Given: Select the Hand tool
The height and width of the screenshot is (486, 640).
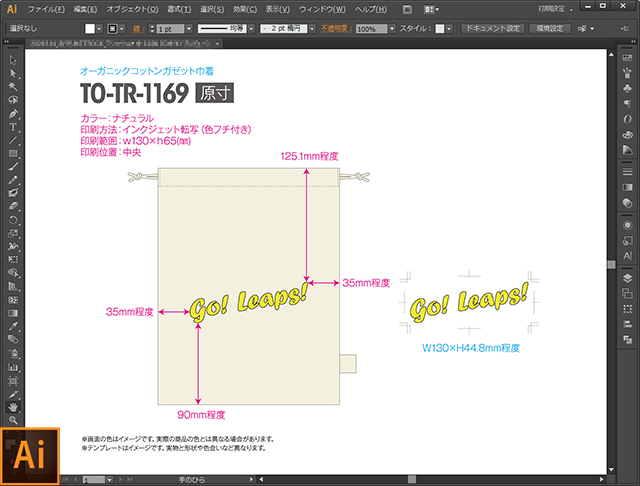Looking at the screenshot, I should (13, 407).
